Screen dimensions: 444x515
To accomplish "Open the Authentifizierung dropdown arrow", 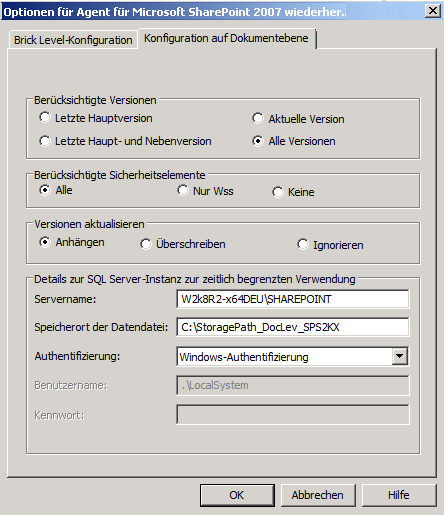I will tap(399, 356).
